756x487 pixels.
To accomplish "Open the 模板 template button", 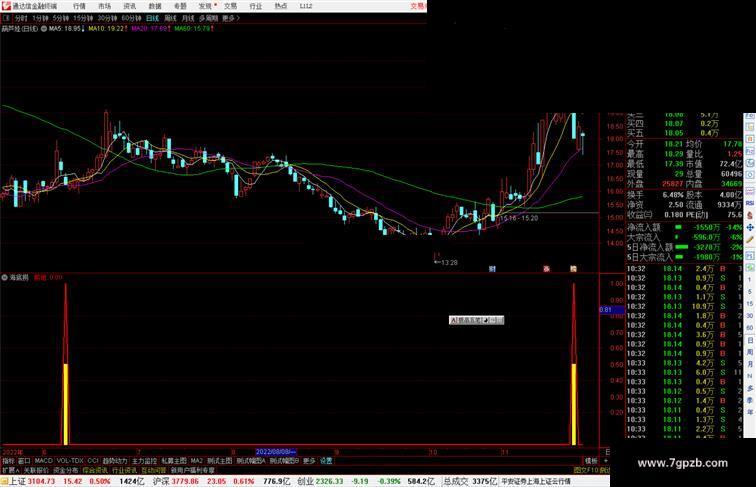I will 591,461.
